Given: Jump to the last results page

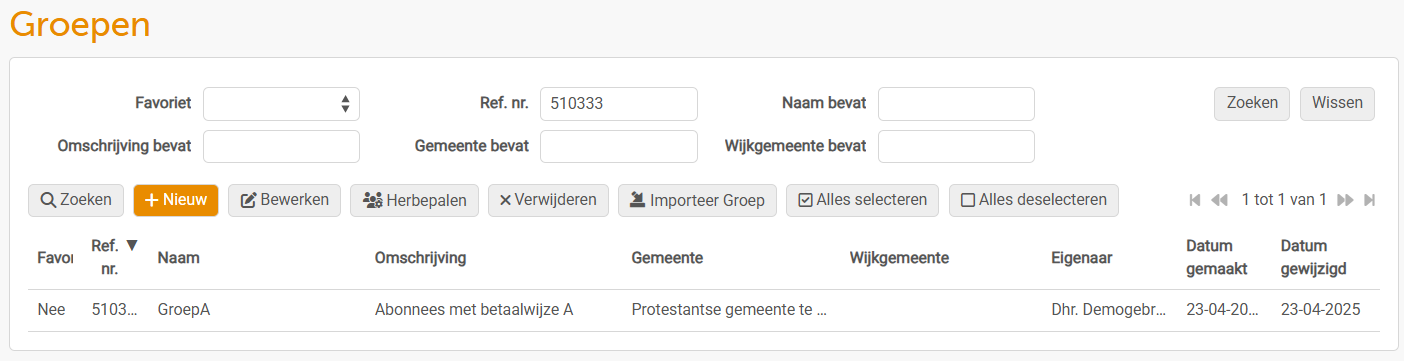Looking at the screenshot, I should point(1370,200).
